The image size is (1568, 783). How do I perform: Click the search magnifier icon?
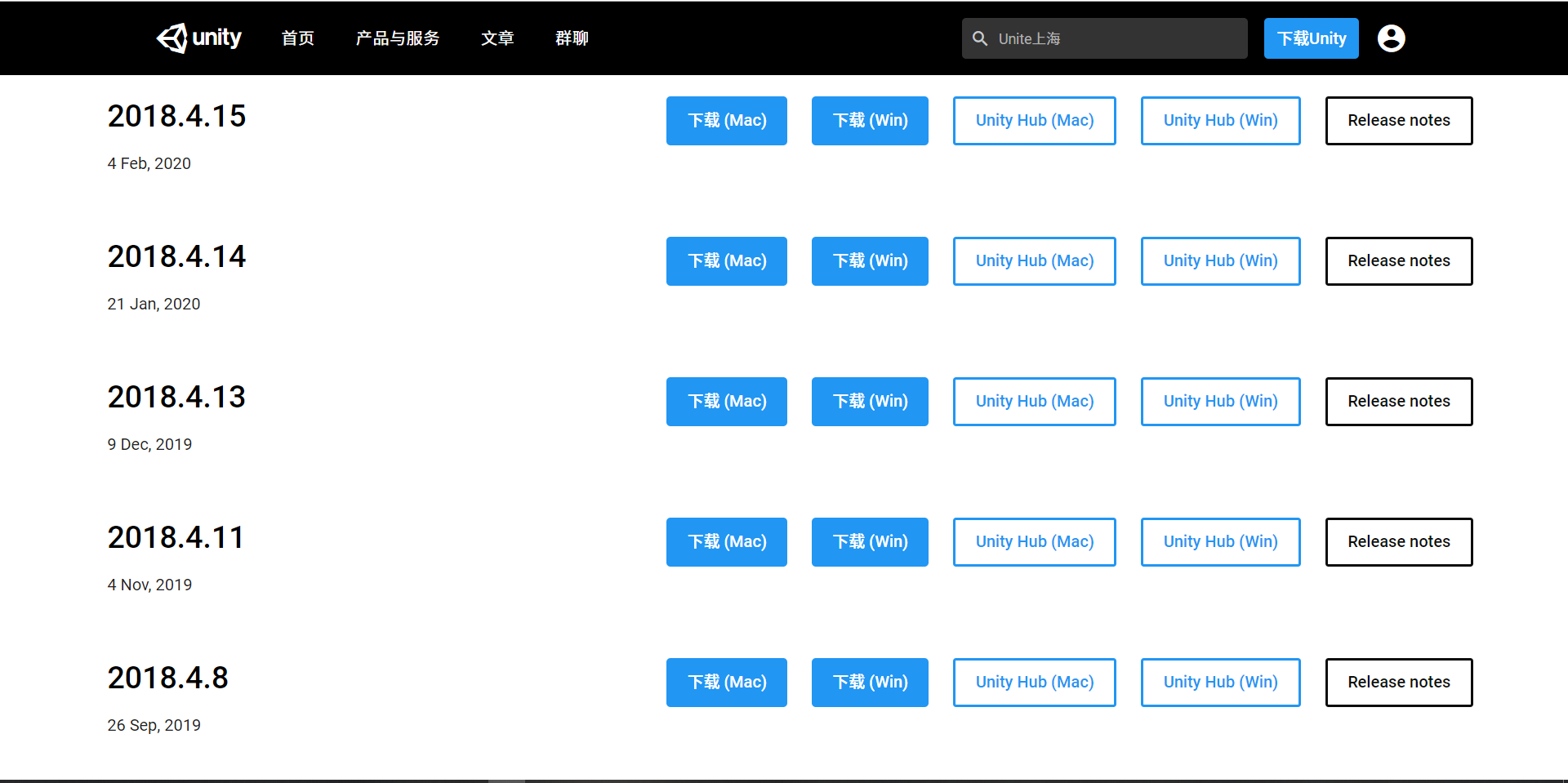click(x=980, y=38)
